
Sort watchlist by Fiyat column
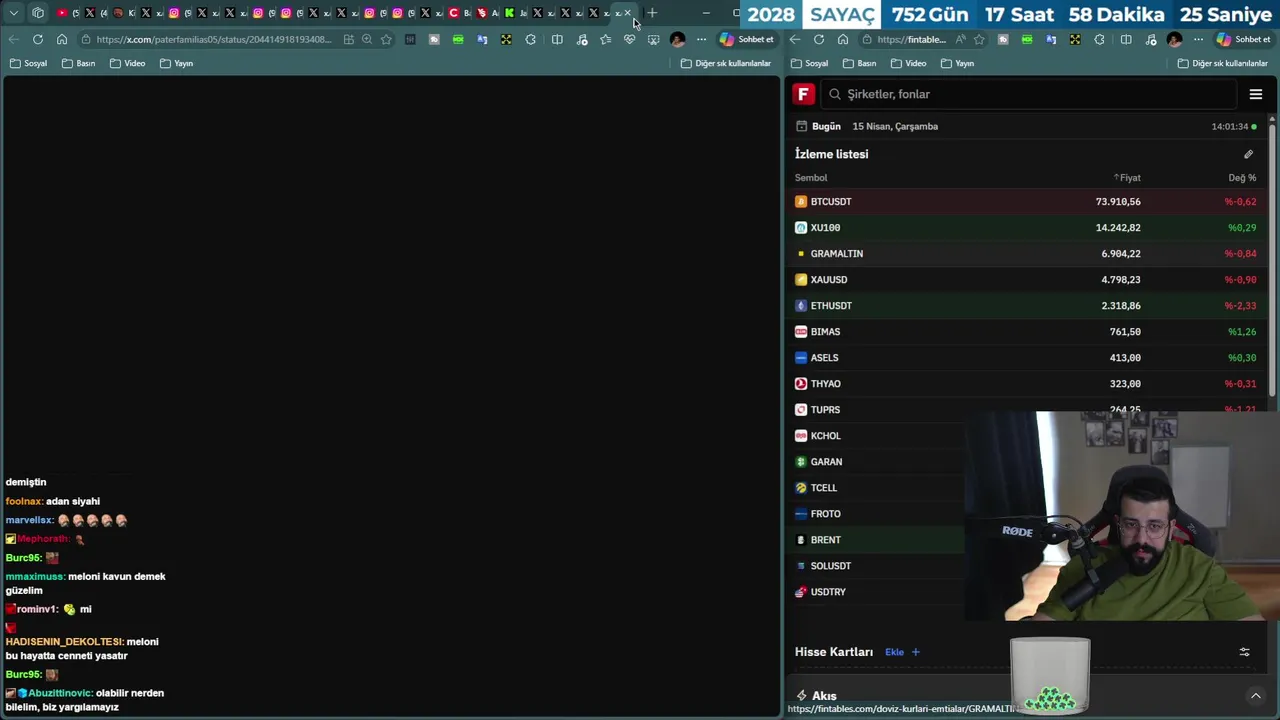click(x=1127, y=178)
